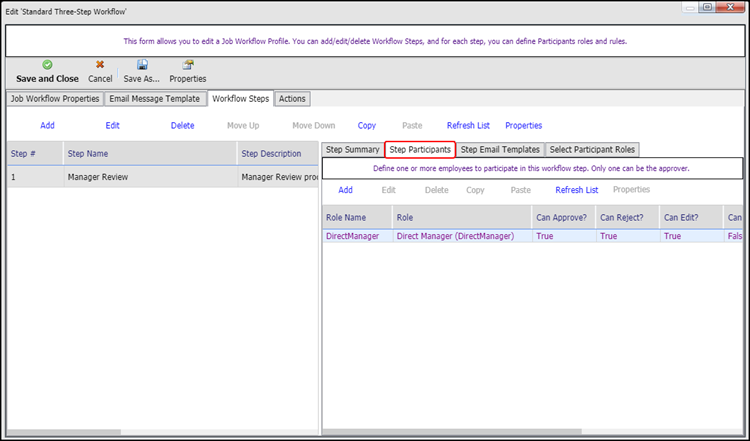The width and height of the screenshot is (750, 441).
Task: Click Paste in workflow steps toolbar
Action: pyautogui.click(x=412, y=126)
